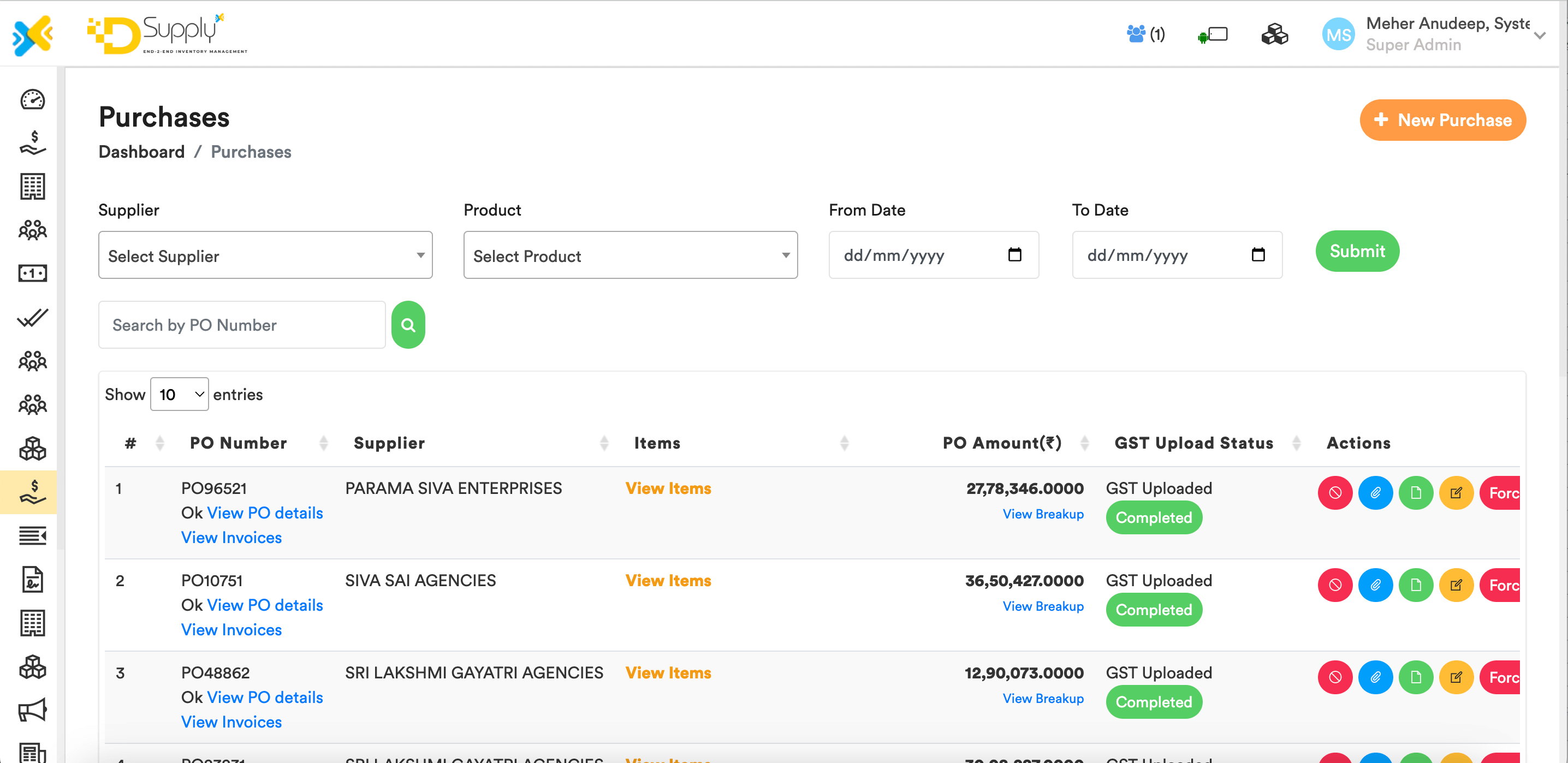This screenshot has height=763, width=1568.
Task: Open the third people-group sidebar icon
Action: (x=32, y=404)
